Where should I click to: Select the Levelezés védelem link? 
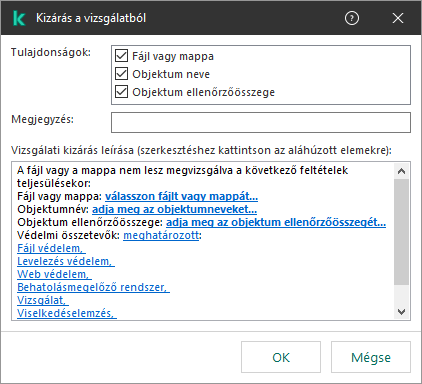[x=66, y=261]
